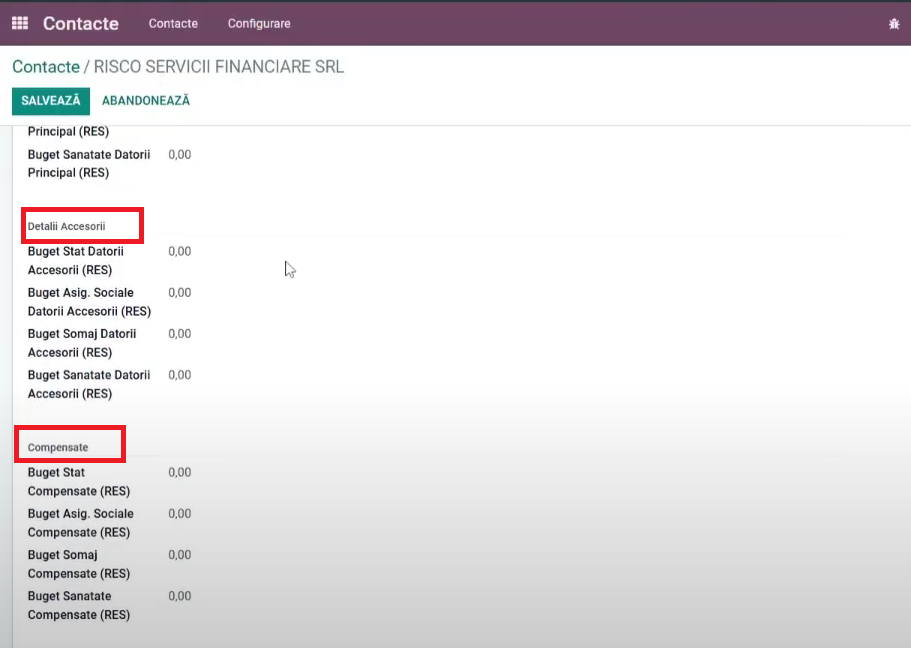Select the Buget Somaj Compensate value
911x648 pixels.
(x=180, y=554)
